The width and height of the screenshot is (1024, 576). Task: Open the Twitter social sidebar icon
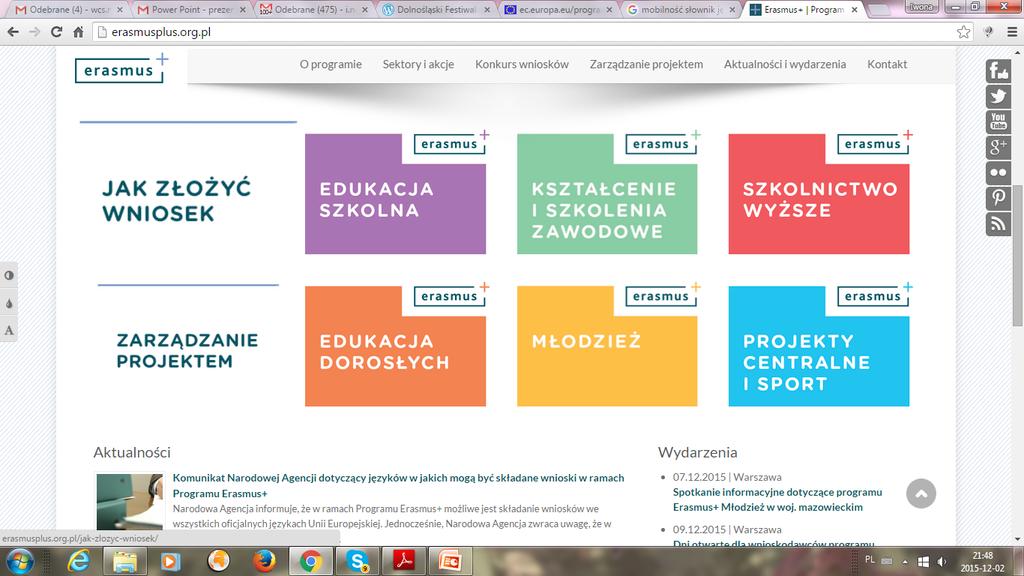[998, 97]
